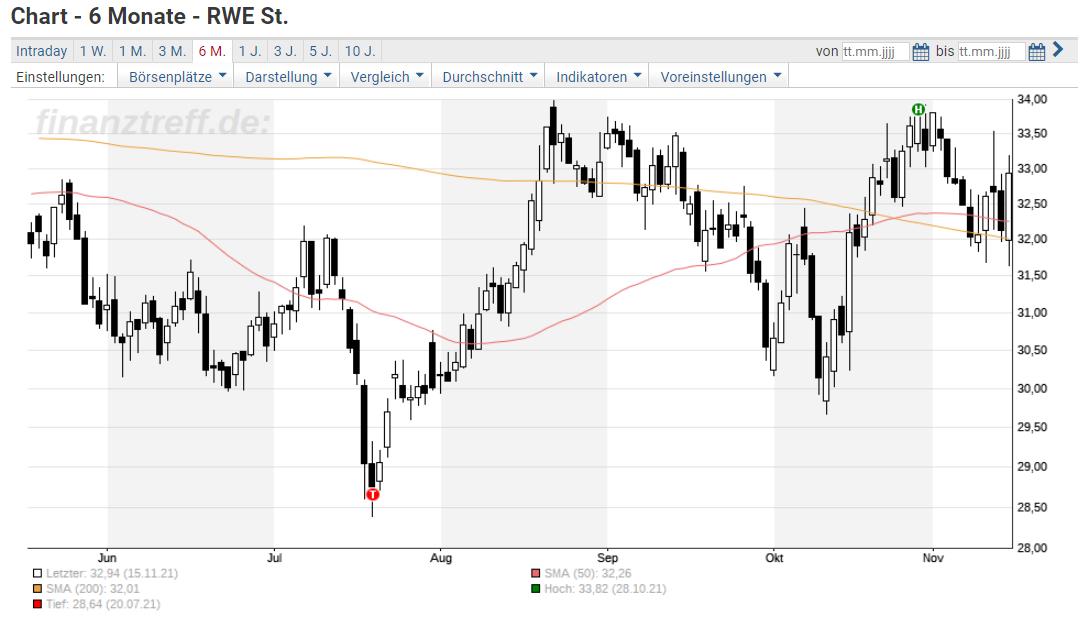Open the Indikatoren dropdown

pos(598,77)
